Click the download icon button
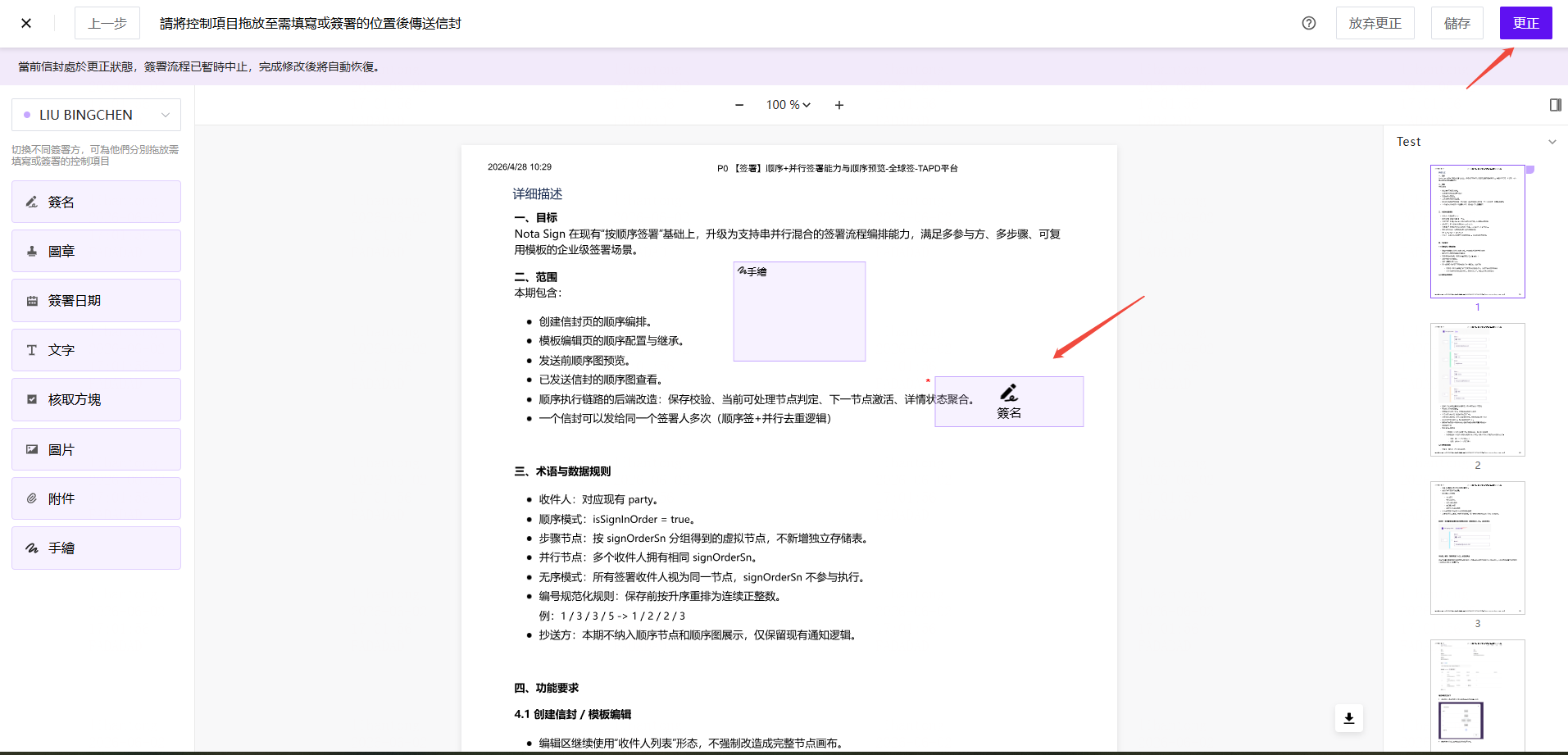Image resolution: width=1568 pixels, height=755 pixels. [x=1349, y=718]
